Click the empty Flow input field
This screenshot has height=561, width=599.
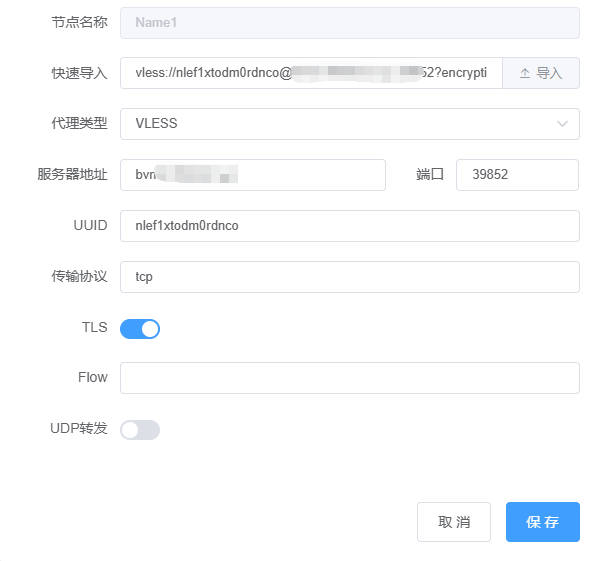coord(350,378)
